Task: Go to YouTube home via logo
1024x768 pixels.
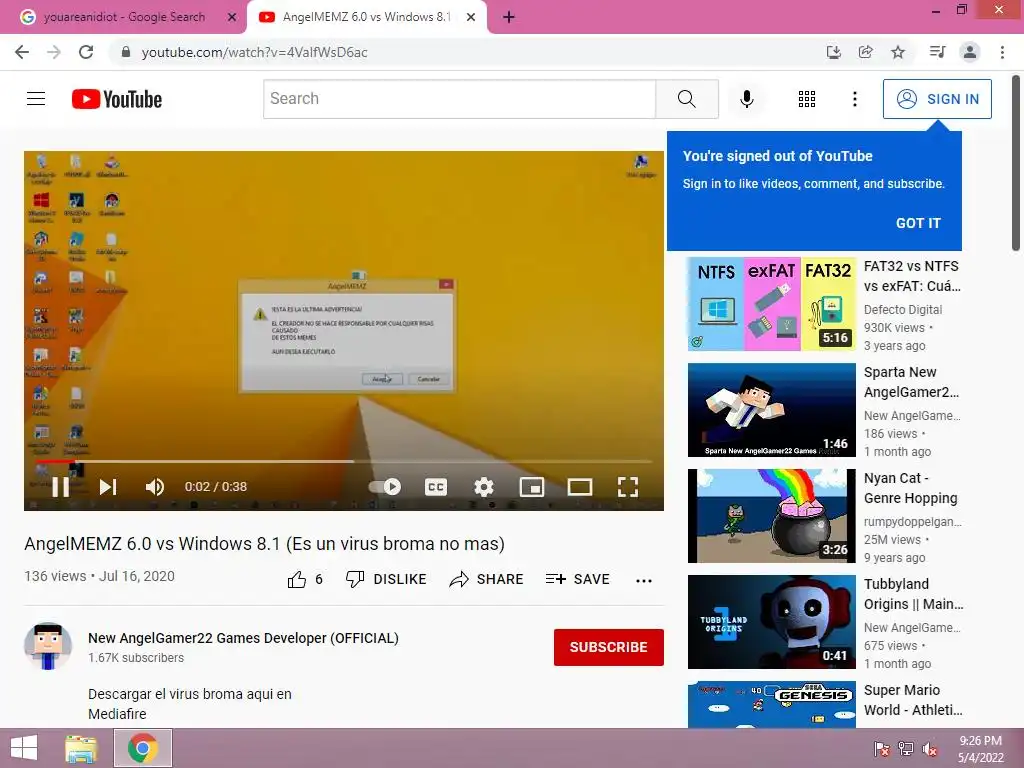Action: pyautogui.click(x=117, y=99)
